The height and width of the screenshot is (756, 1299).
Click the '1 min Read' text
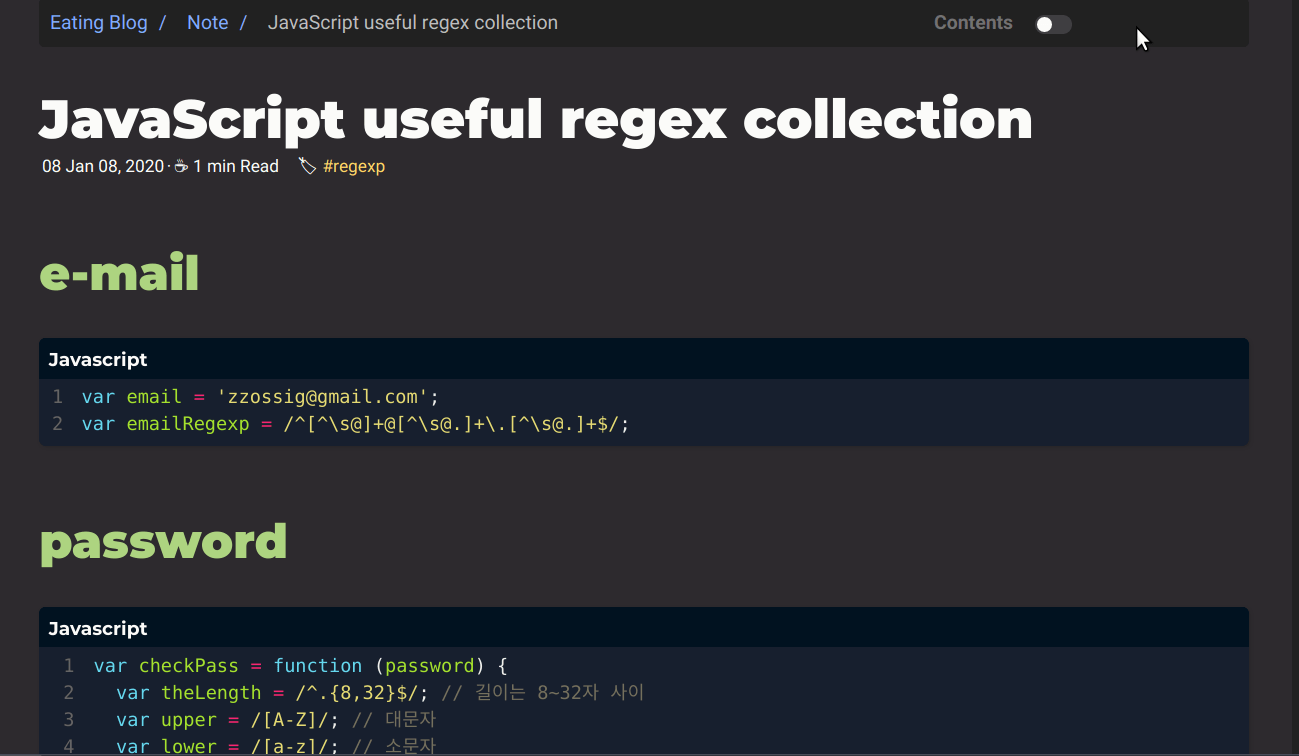pyautogui.click(x=236, y=166)
